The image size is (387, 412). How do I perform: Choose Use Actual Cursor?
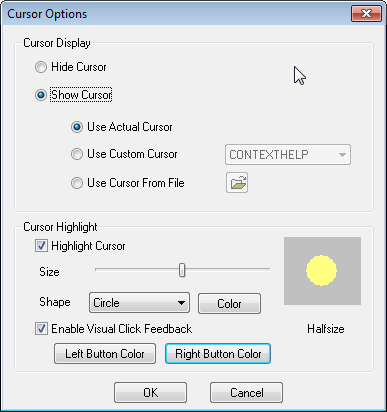coord(77,127)
